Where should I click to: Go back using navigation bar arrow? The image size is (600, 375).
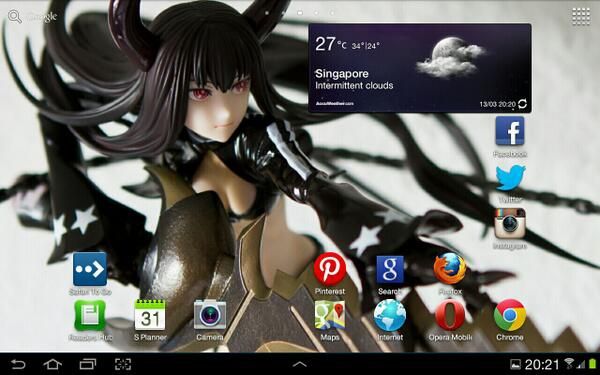[18, 364]
